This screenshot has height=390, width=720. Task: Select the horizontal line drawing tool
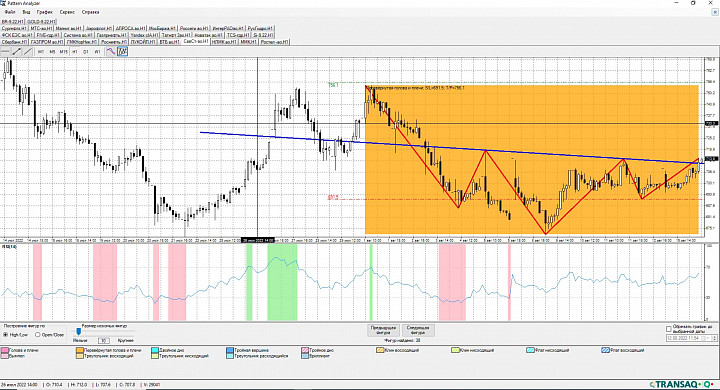pyautogui.click(x=6, y=52)
